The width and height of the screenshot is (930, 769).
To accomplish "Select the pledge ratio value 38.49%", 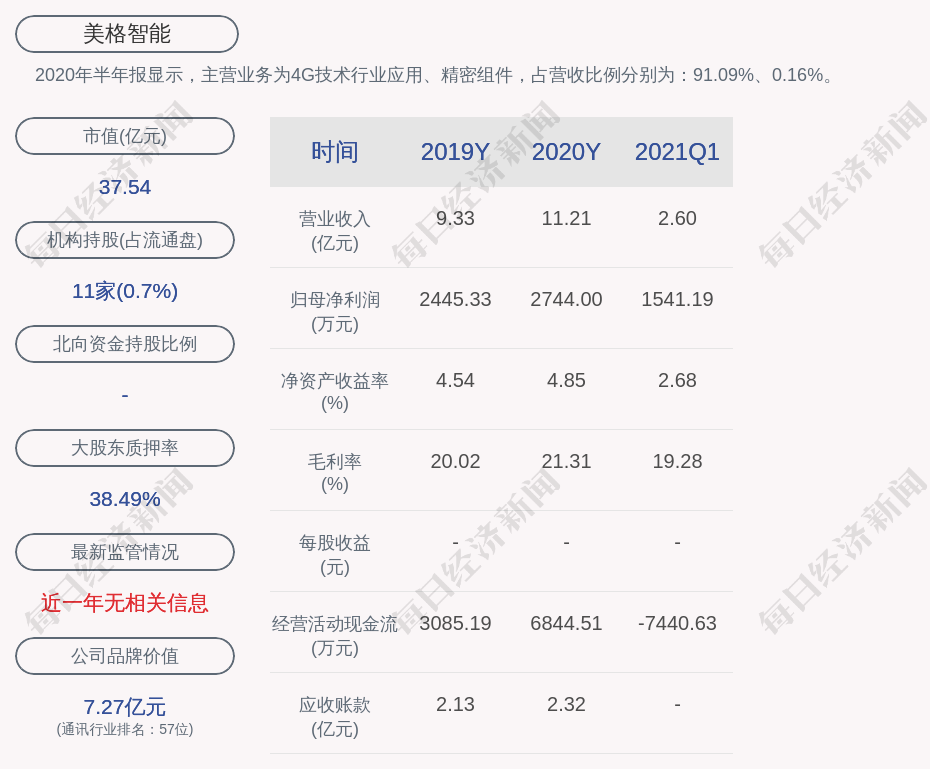I will 125,499.
